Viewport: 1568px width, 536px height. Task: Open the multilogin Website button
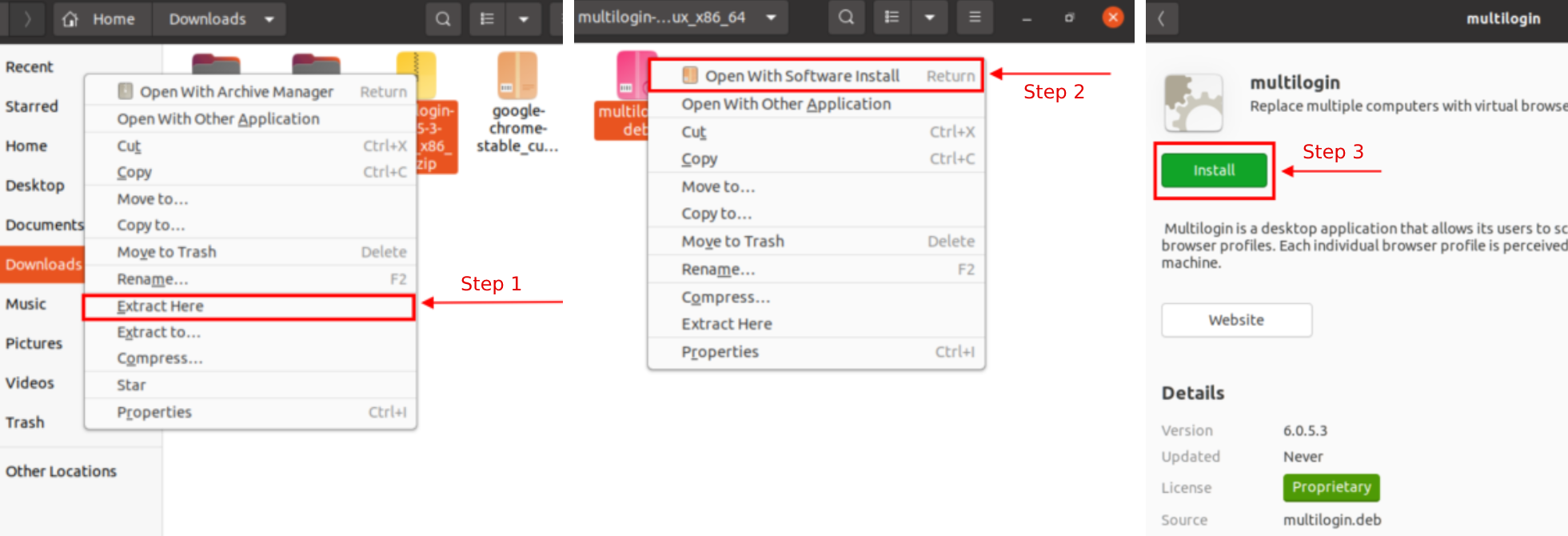(x=1236, y=320)
